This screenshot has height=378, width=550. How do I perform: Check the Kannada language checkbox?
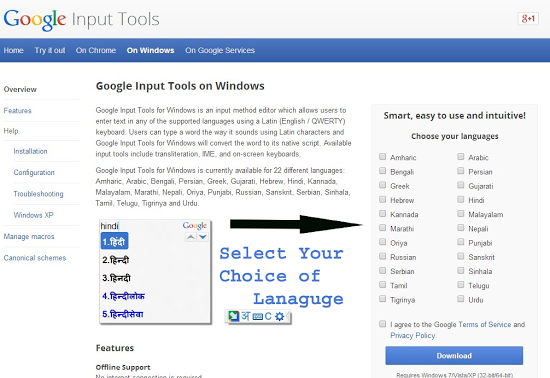pyautogui.click(x=382, y=214)
